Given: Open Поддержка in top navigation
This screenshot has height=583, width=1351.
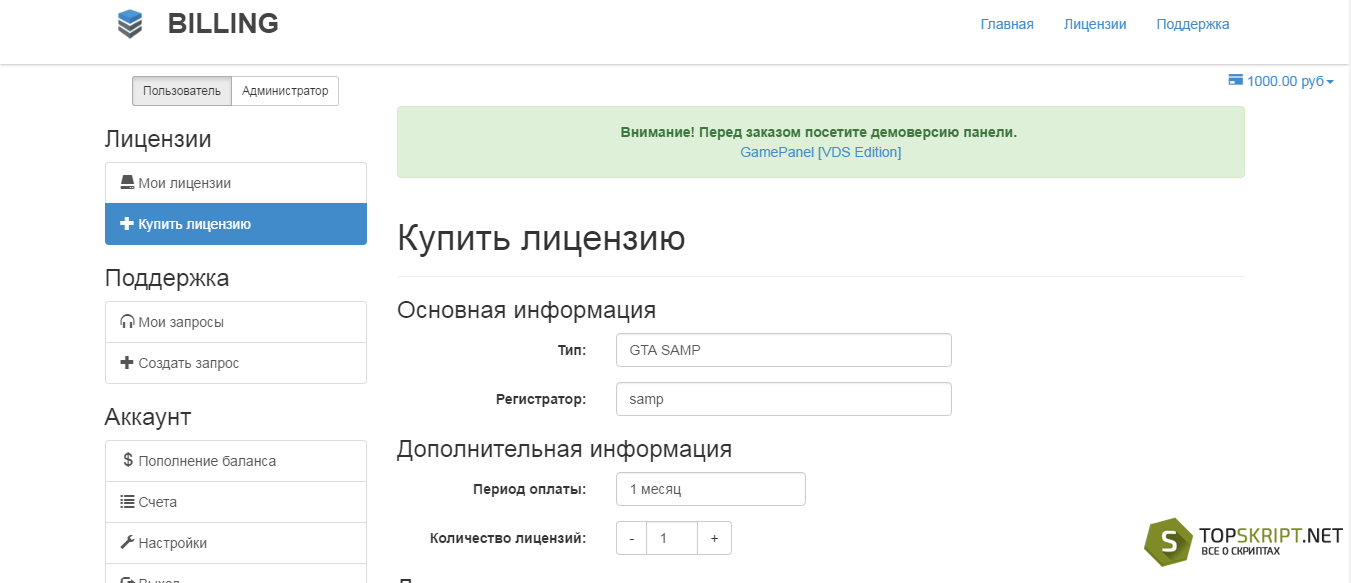Looking at the screenshot, I should click(x=1193, y=24).
